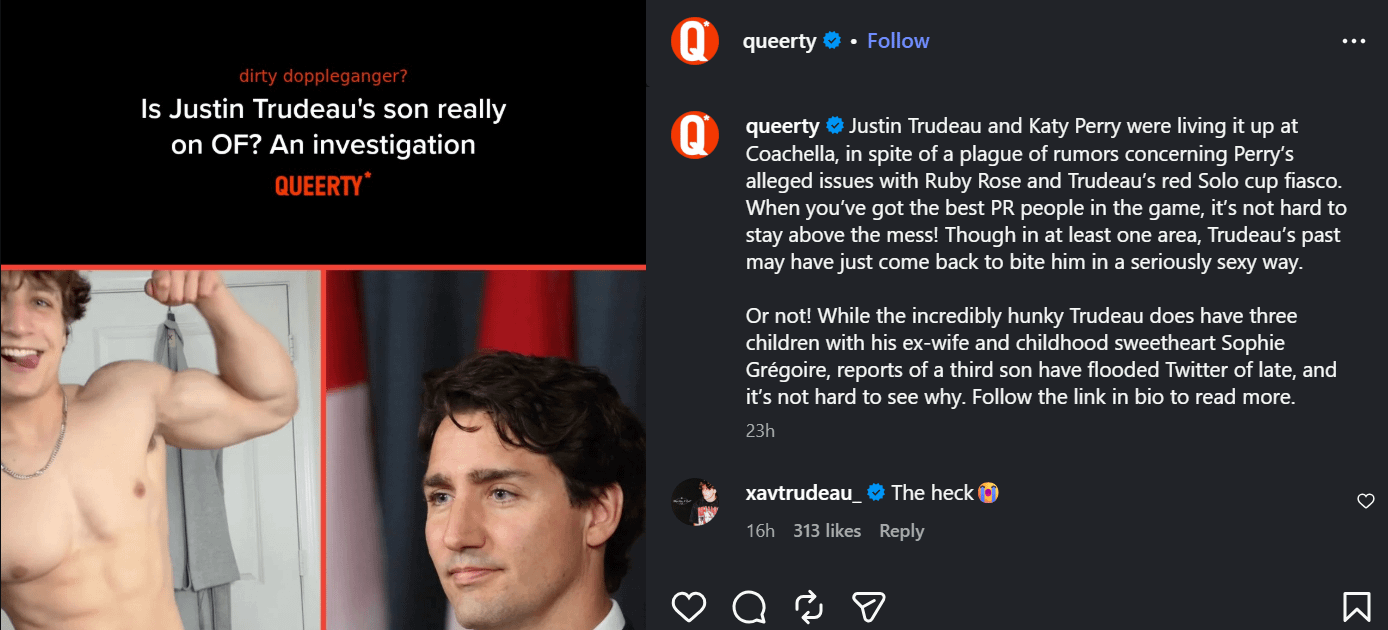Image resolution: width=1388 pixels, height=630 pixels.
Task: Click the 16h comment timestamp
Action: coord(760,531)
